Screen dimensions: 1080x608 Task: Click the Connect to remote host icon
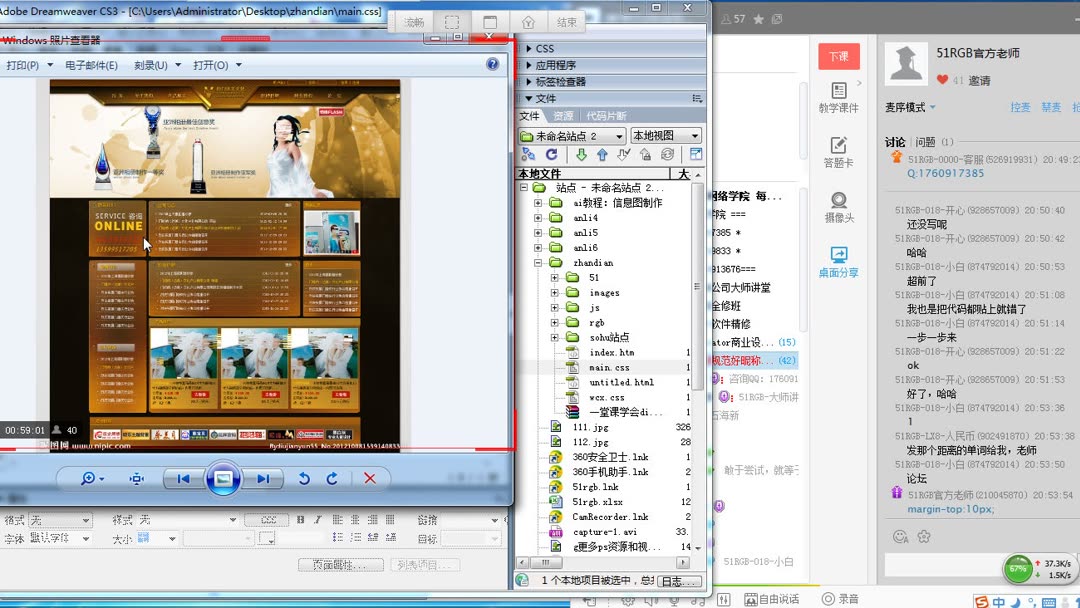pyautogui.click(x=528, y=154)
